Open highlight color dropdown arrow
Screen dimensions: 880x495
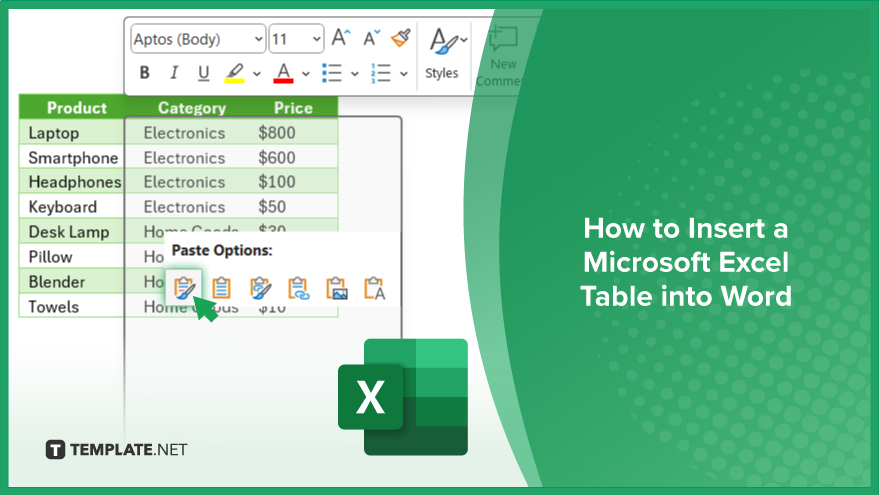click(256, 74)
